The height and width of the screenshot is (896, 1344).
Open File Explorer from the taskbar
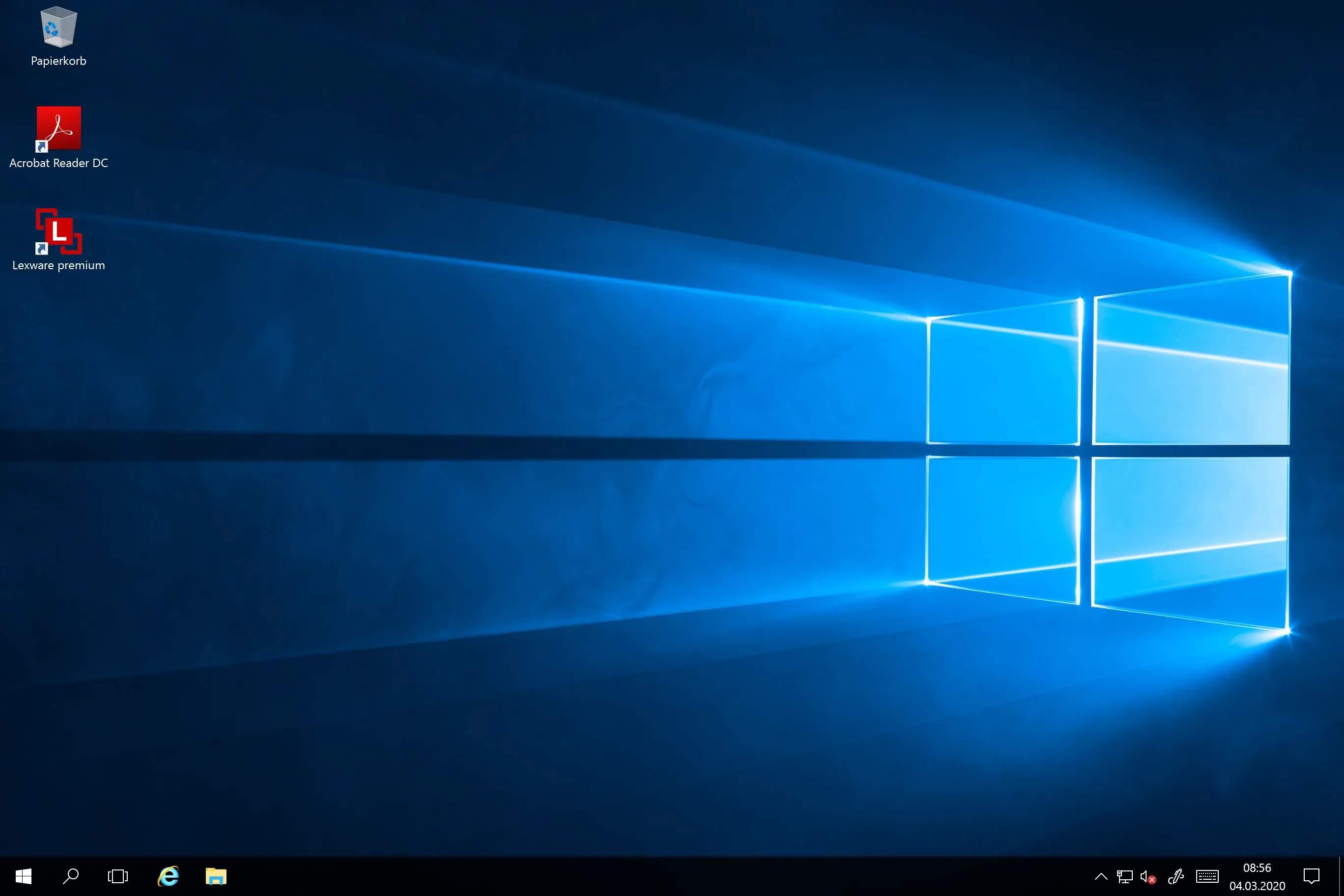(x=216, y=876)
